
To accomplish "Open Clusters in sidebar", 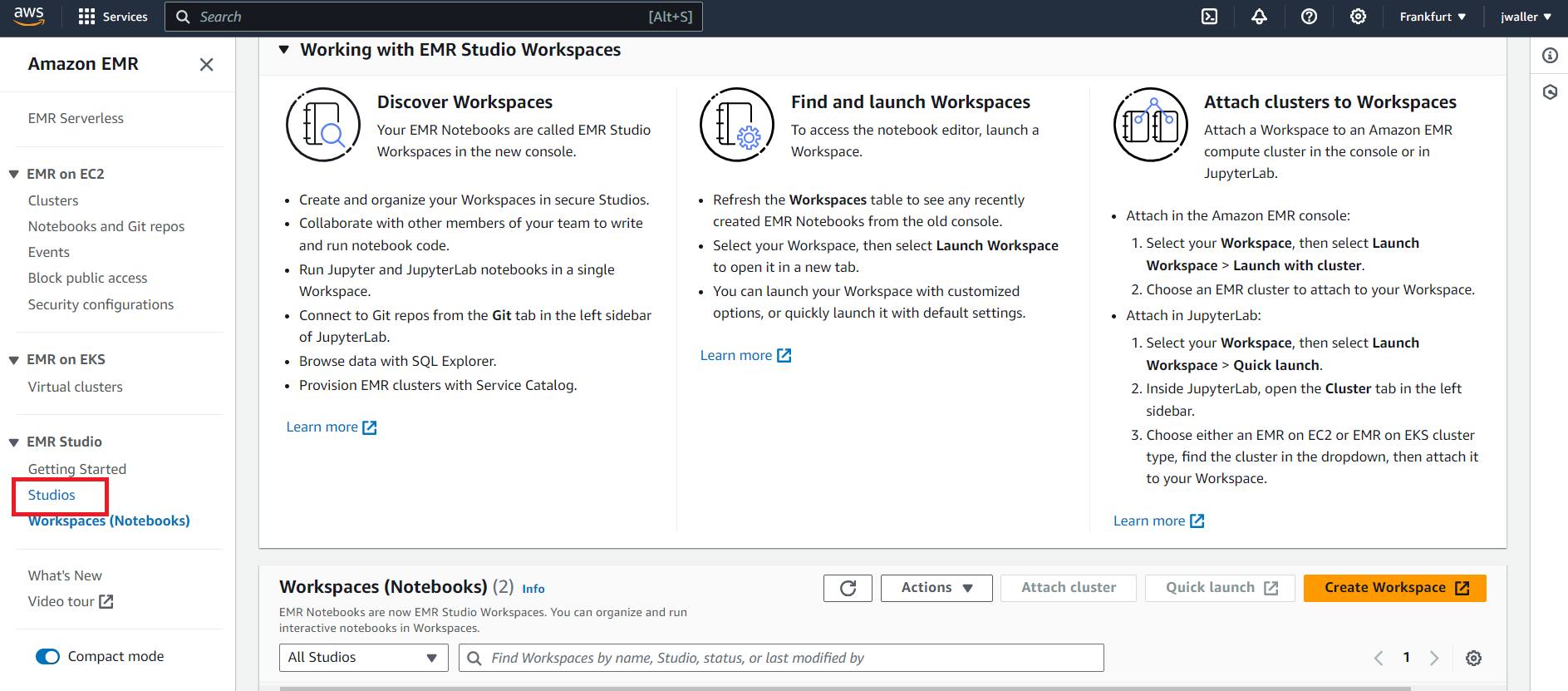I will pos(53,200).
